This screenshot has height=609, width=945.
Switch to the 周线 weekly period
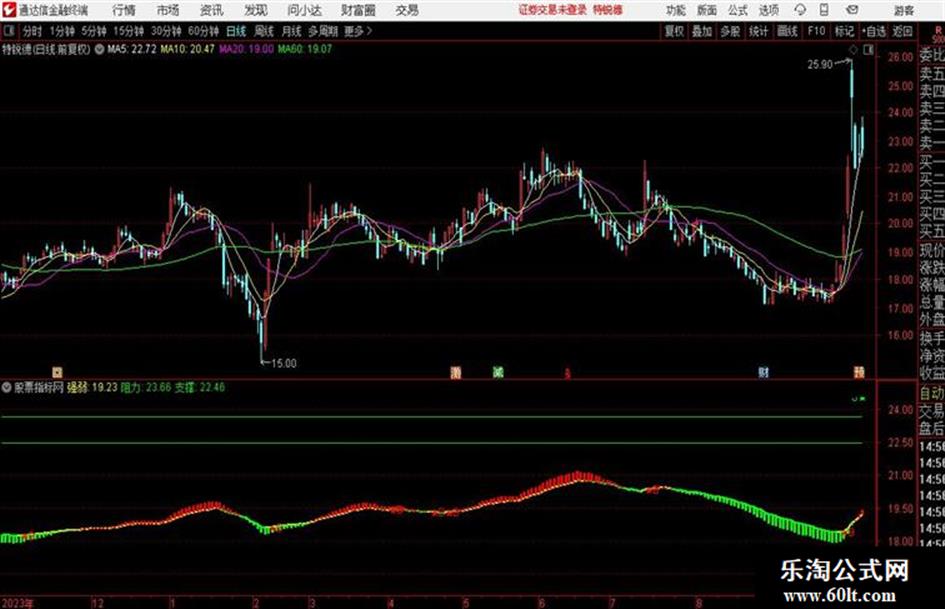[x=264, y=31]
